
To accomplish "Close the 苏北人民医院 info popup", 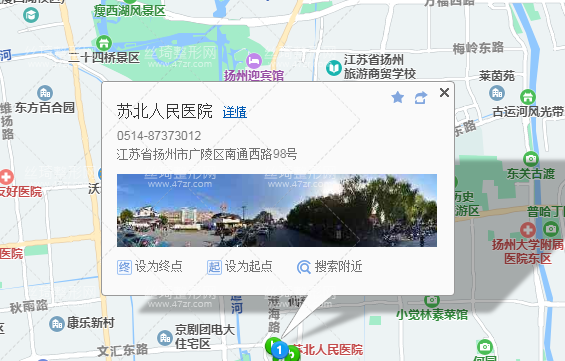I will tap(444, 93).
